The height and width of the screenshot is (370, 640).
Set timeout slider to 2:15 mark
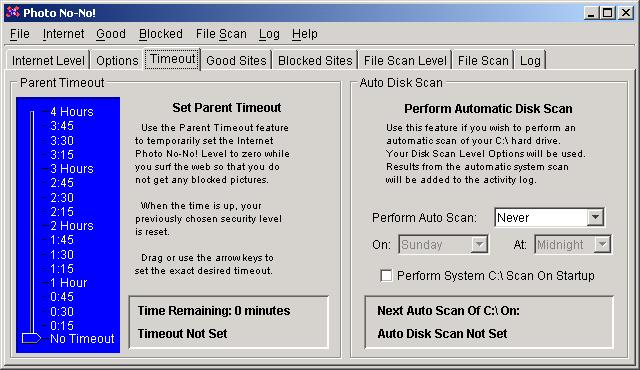62,212
